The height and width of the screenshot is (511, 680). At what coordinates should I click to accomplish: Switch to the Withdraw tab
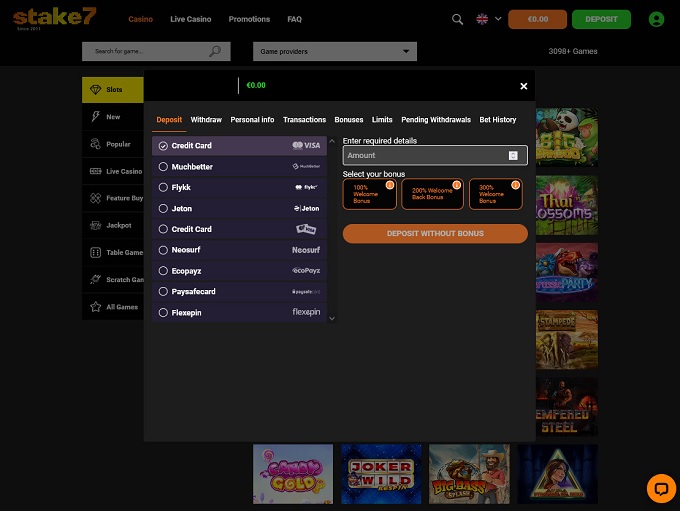[x=206, y=120]
